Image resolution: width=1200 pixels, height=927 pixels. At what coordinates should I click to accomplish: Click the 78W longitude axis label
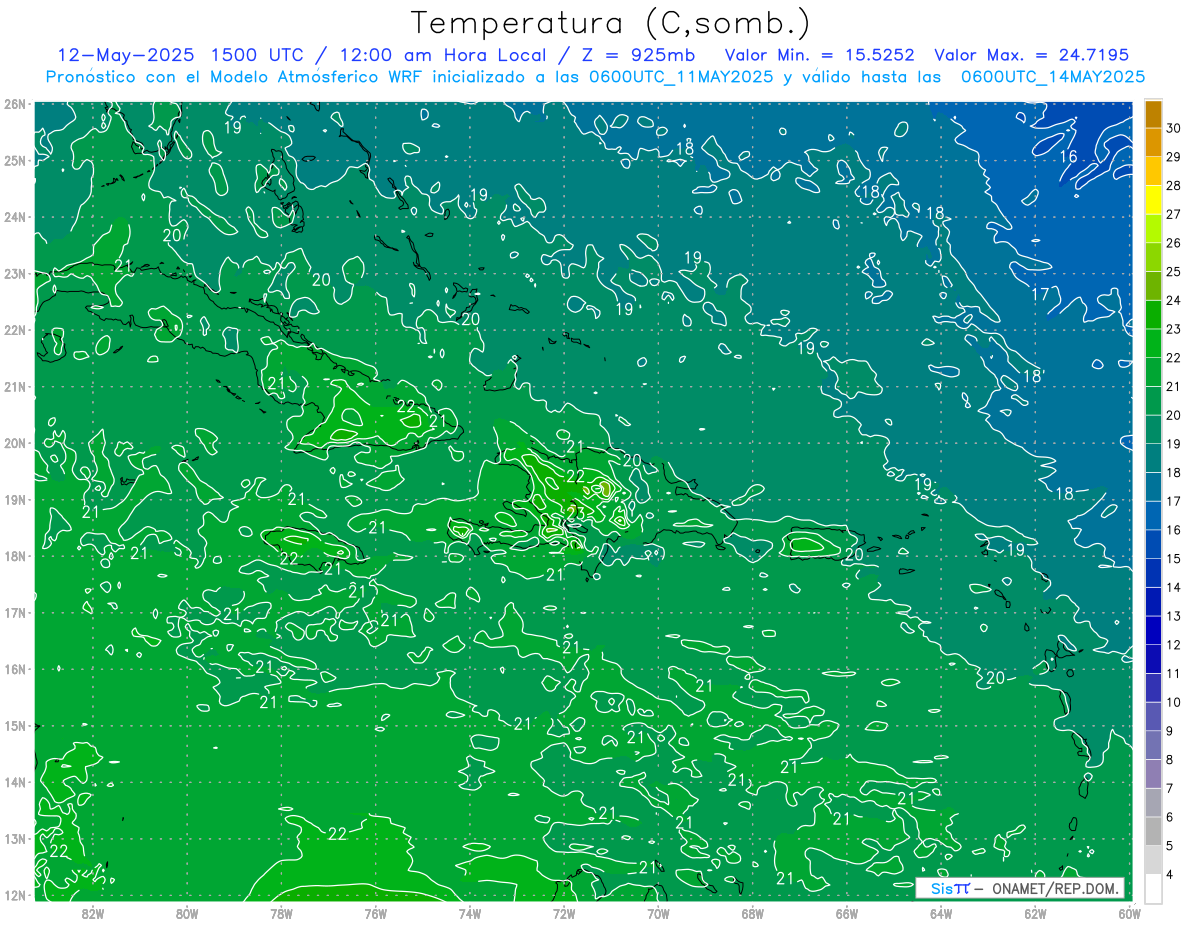(281, 913)
